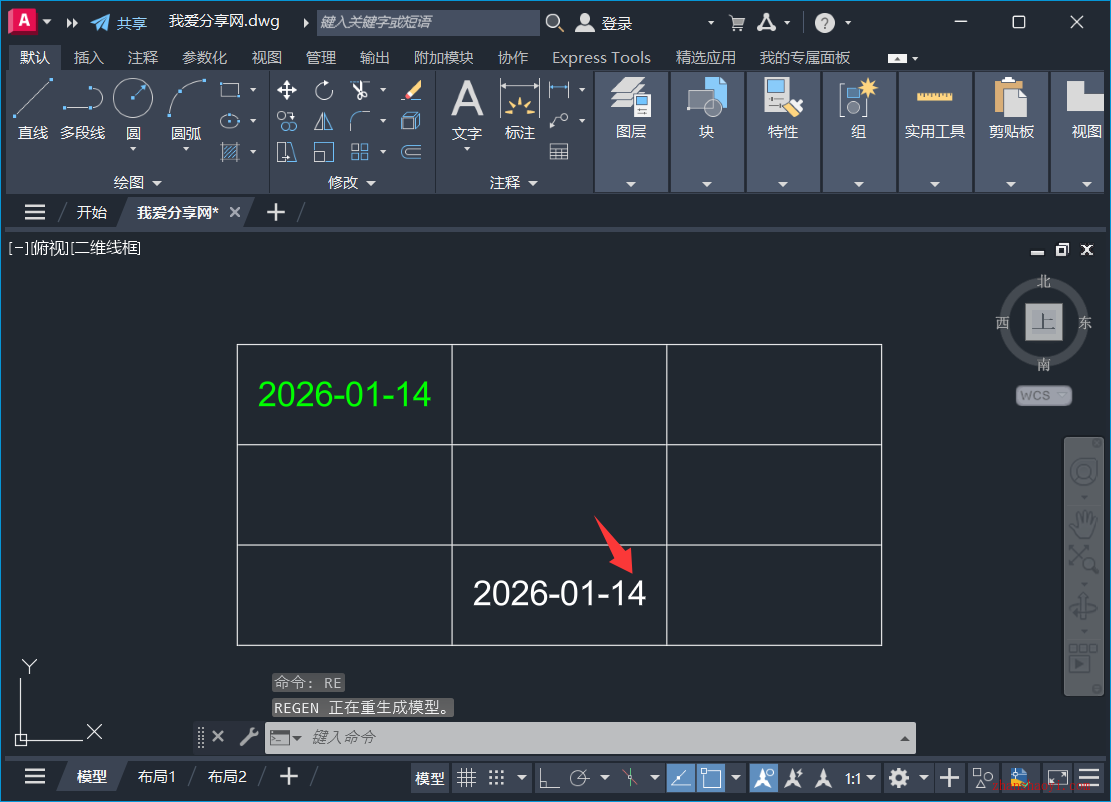1111x802 pixels.
Task: Expand the Modify (修改) panel dropdown
Action: [372, 182]
